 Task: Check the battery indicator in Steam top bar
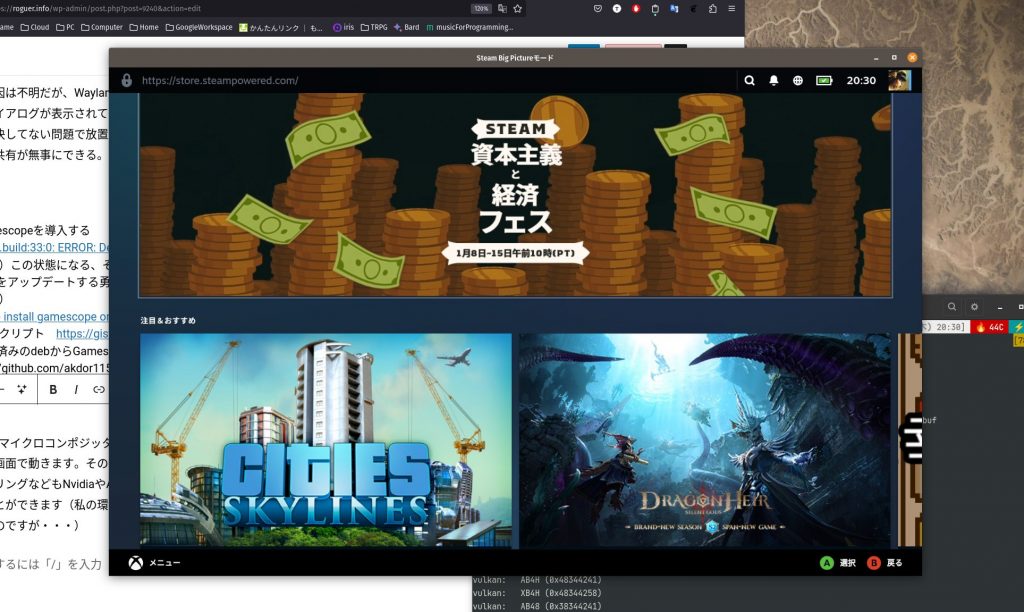point(824,80)
